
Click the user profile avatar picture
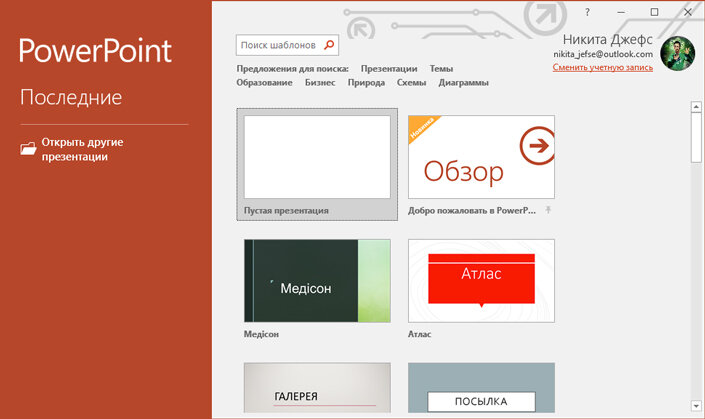point(677,53)
